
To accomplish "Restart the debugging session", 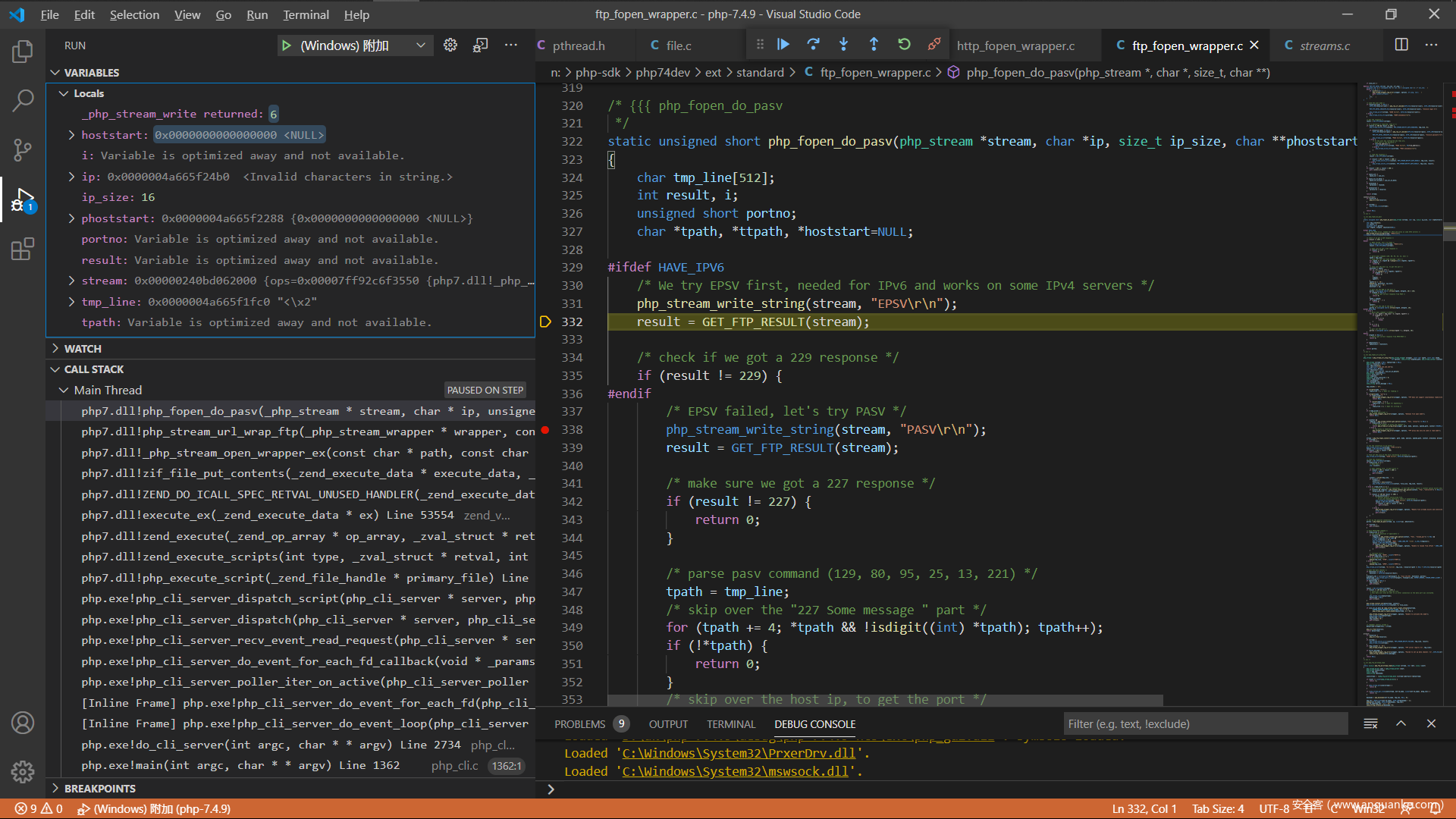I will pyautogui.click(x=904, y=45).
